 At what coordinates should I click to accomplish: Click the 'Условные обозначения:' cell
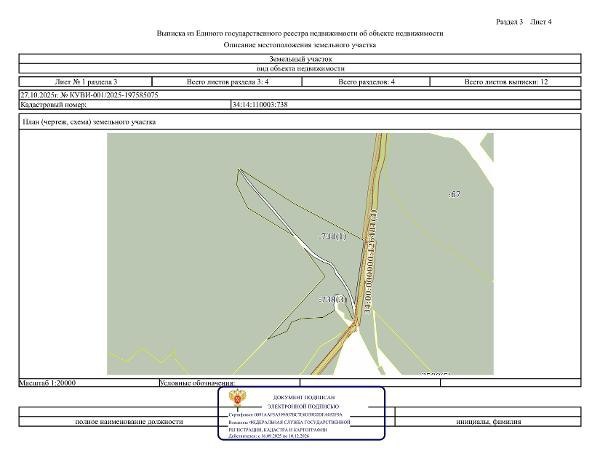pos(230,383)
